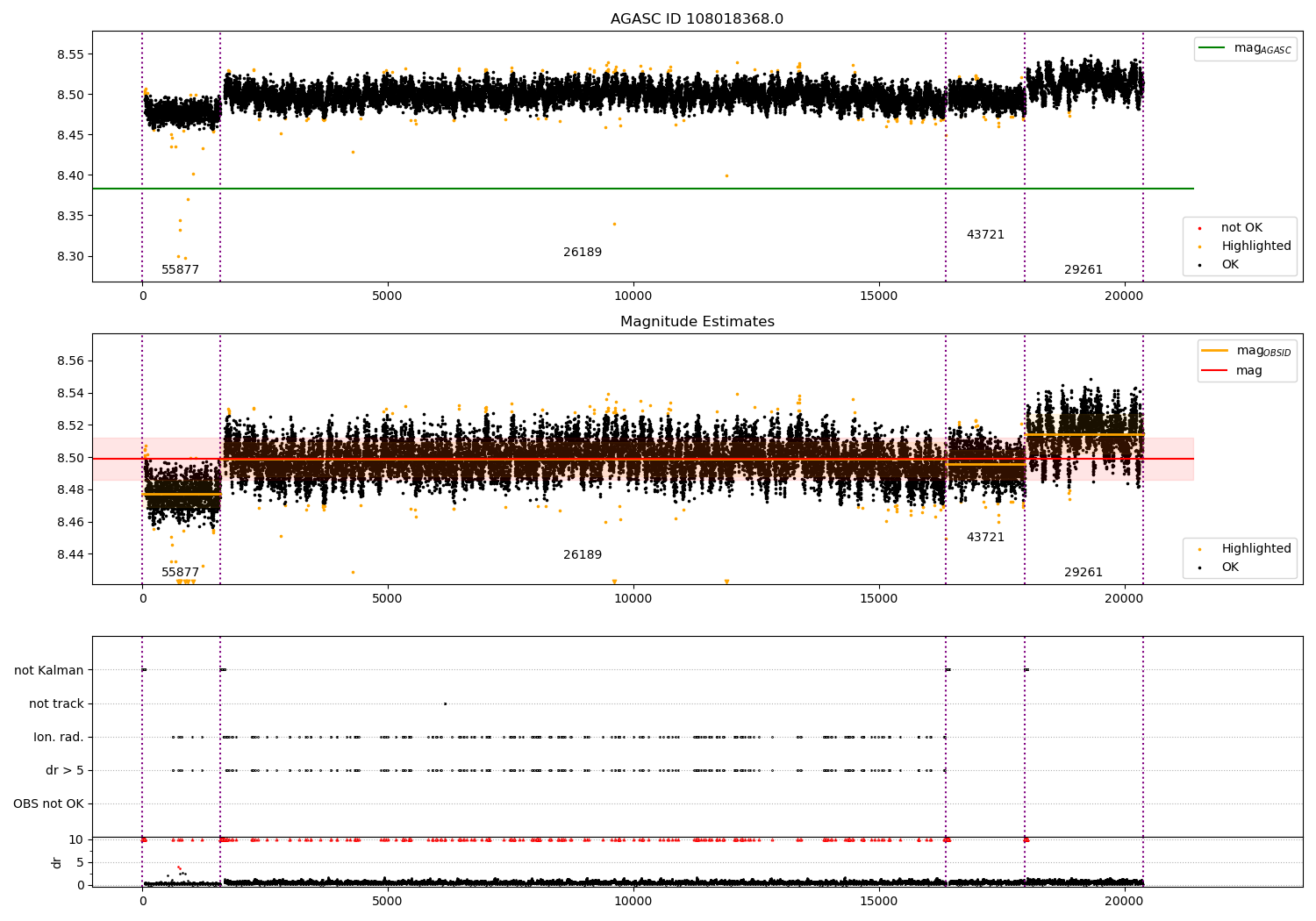This screenshot has width=1316, height=921.
Task: Click the lone data point on the 'not track' row
Action: (445, 703)
